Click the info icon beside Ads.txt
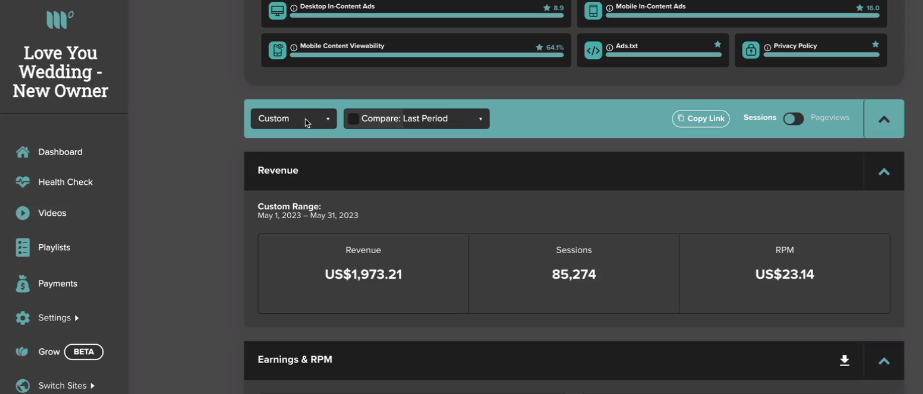 pos(609,47)
